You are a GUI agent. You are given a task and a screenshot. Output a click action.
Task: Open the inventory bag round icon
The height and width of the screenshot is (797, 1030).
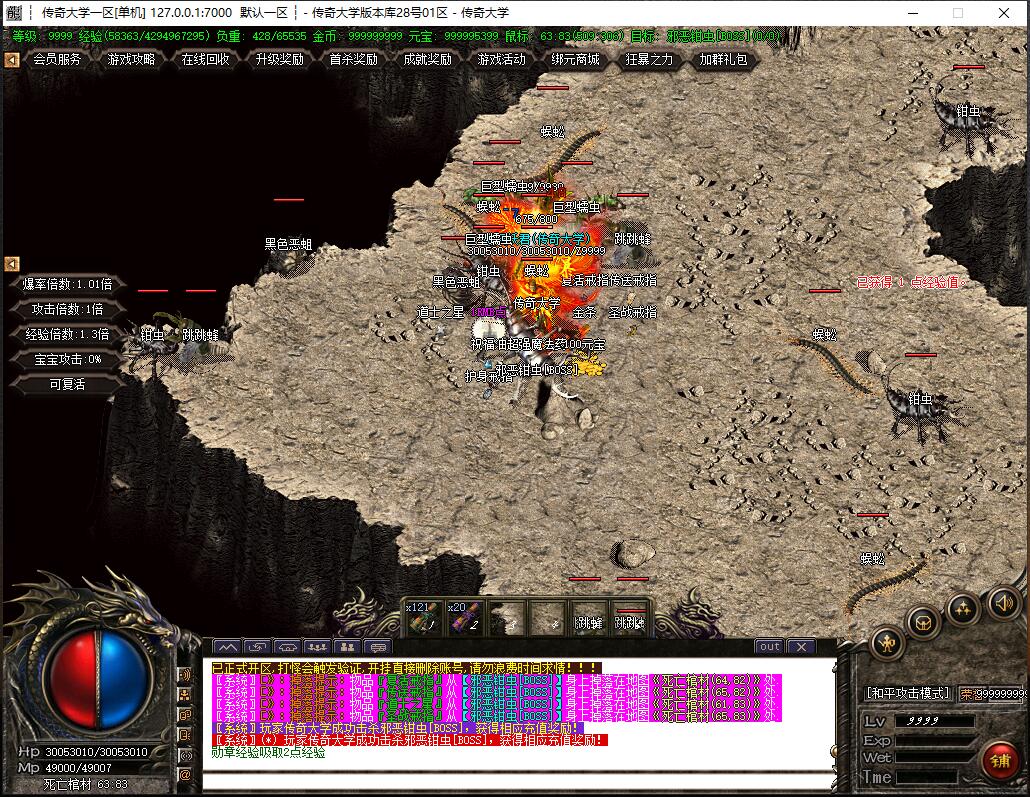pos(924,622)
